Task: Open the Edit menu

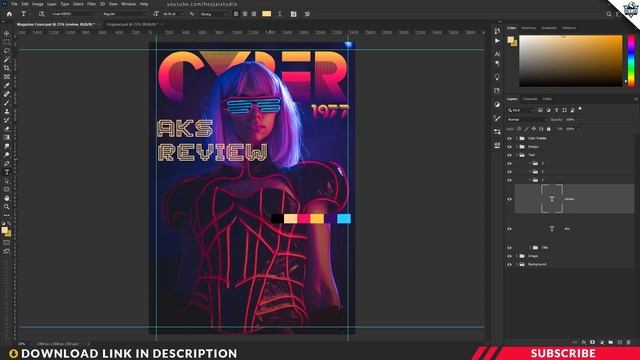Action: point(25,4)
